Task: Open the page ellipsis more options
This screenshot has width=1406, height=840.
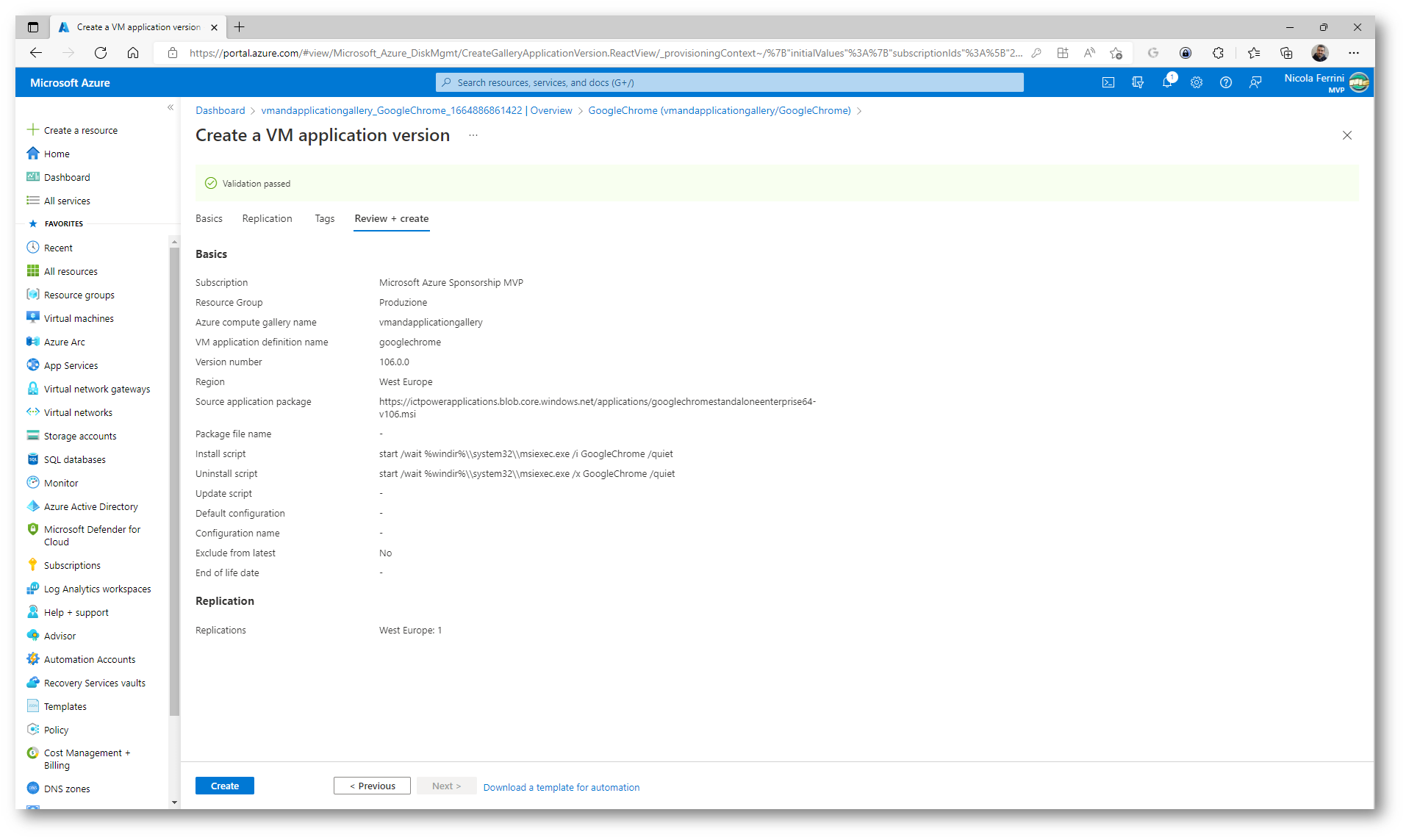Action: pos(473,135)
